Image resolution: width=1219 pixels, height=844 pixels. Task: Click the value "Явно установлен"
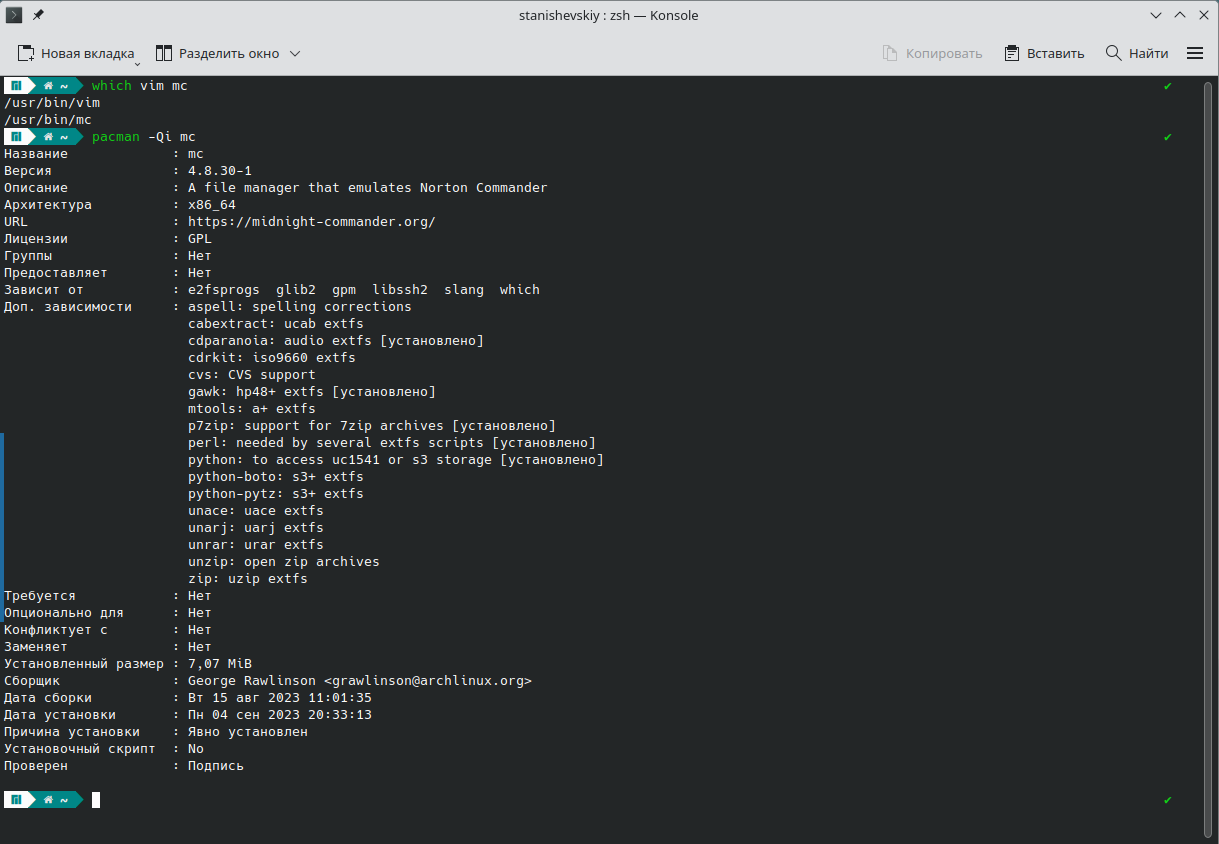[248, 732]
